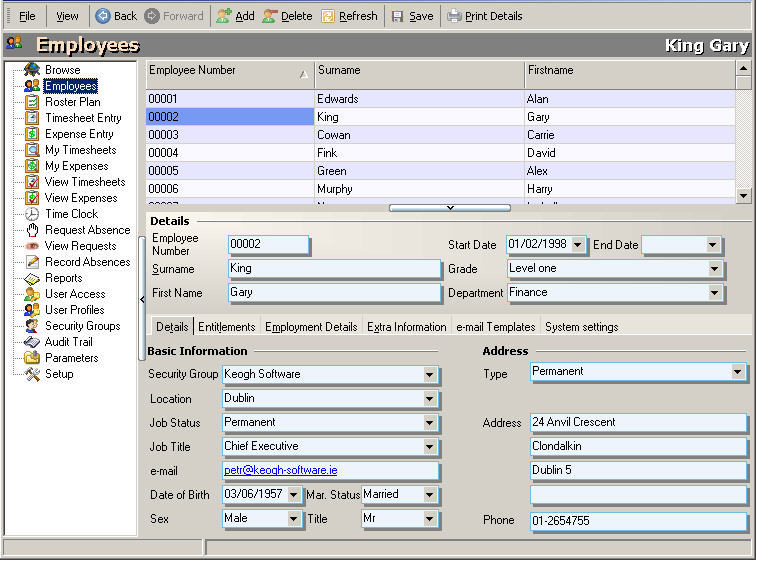
Task: Click the petr@keogh-software.ie email link
Action: pyautogui.click(x=280, y=470)
